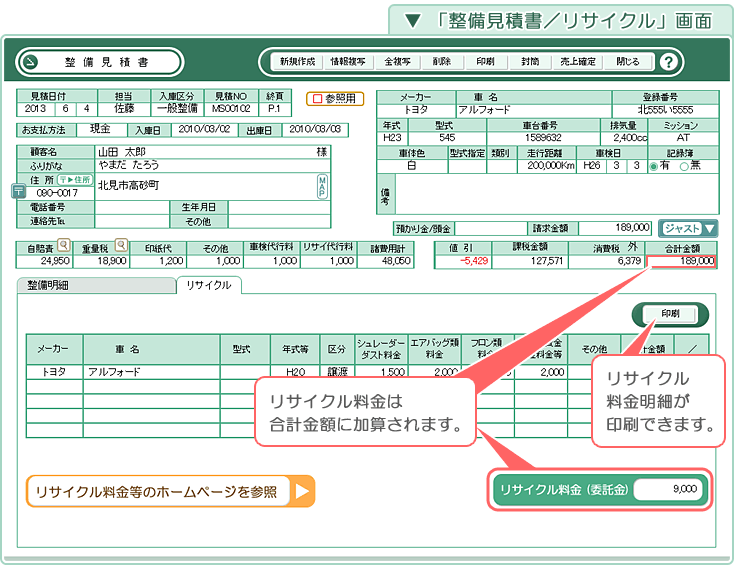Click 閉じる toolbar button
This screenshot has width=735, height=565.
click(628, 62)
